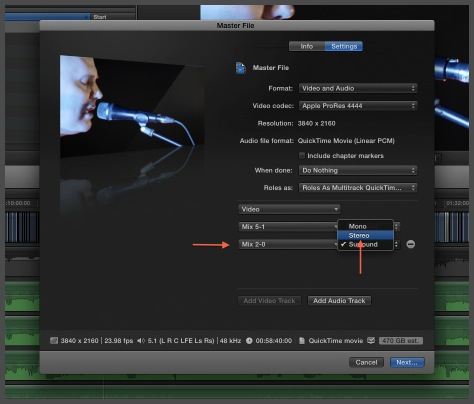This screenshot has width=474, height=404.
Task: Click the Master File document icon
Action: (x=241, y=68)
